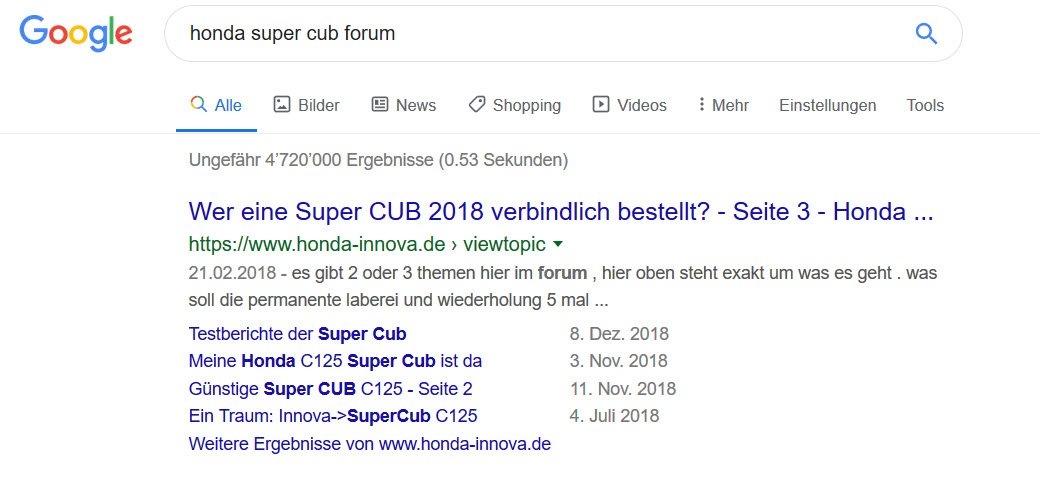This screenshot has width=1040, height=478.
Task: Click the Google logo
Action: pyautogui.click(x=76, y=33)
